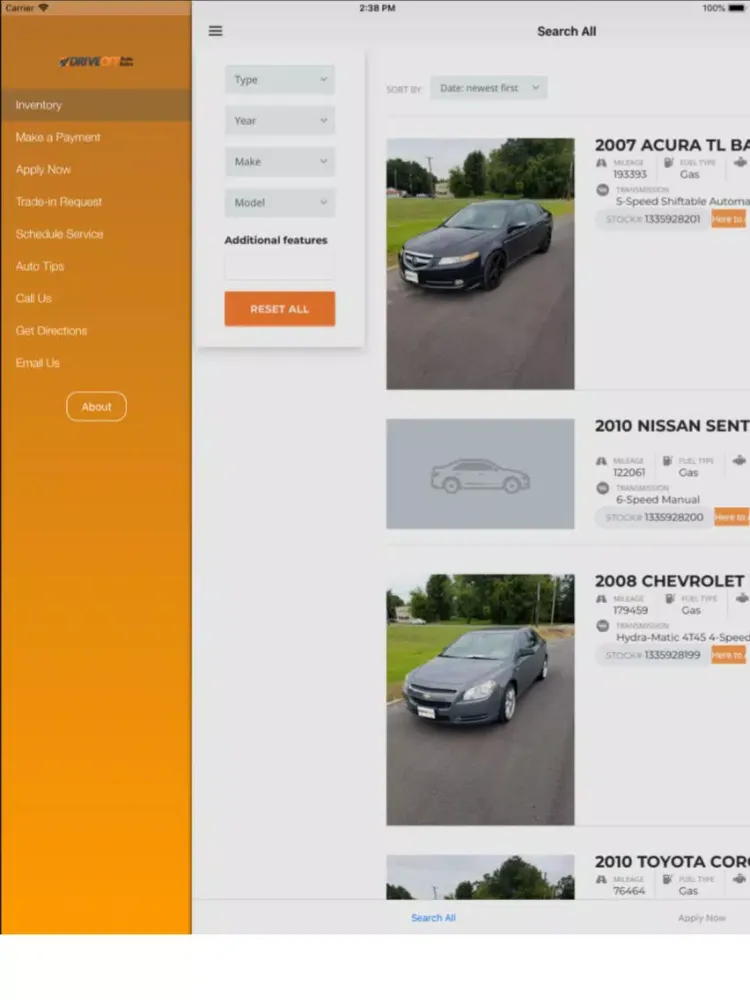Open the hamburger menu icon
The height and width of the screenshot is (1000, 750).
coord(216,31)
